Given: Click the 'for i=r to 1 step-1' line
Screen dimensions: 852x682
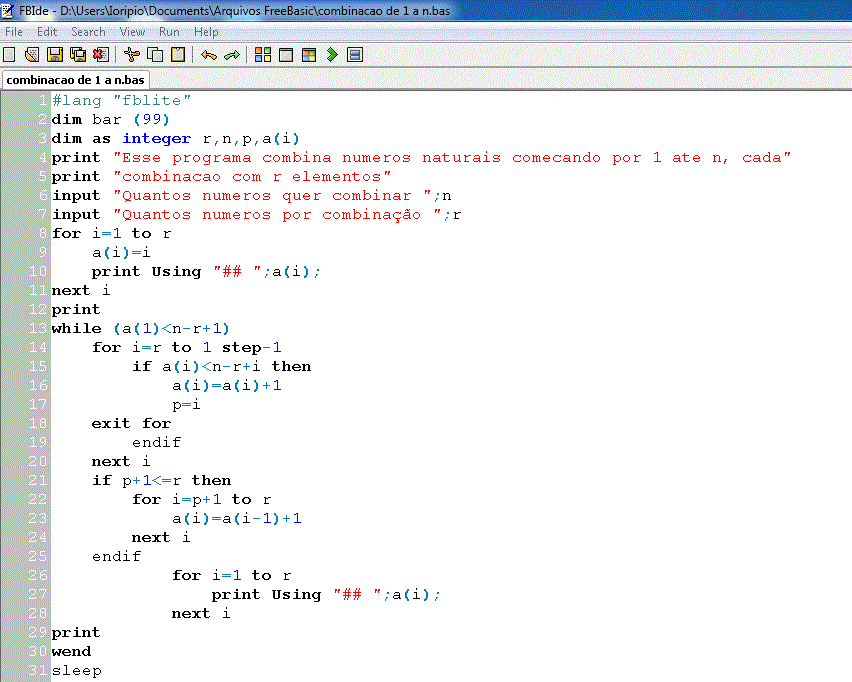Looking at the screenshot, I should click(x=186, y=348).
